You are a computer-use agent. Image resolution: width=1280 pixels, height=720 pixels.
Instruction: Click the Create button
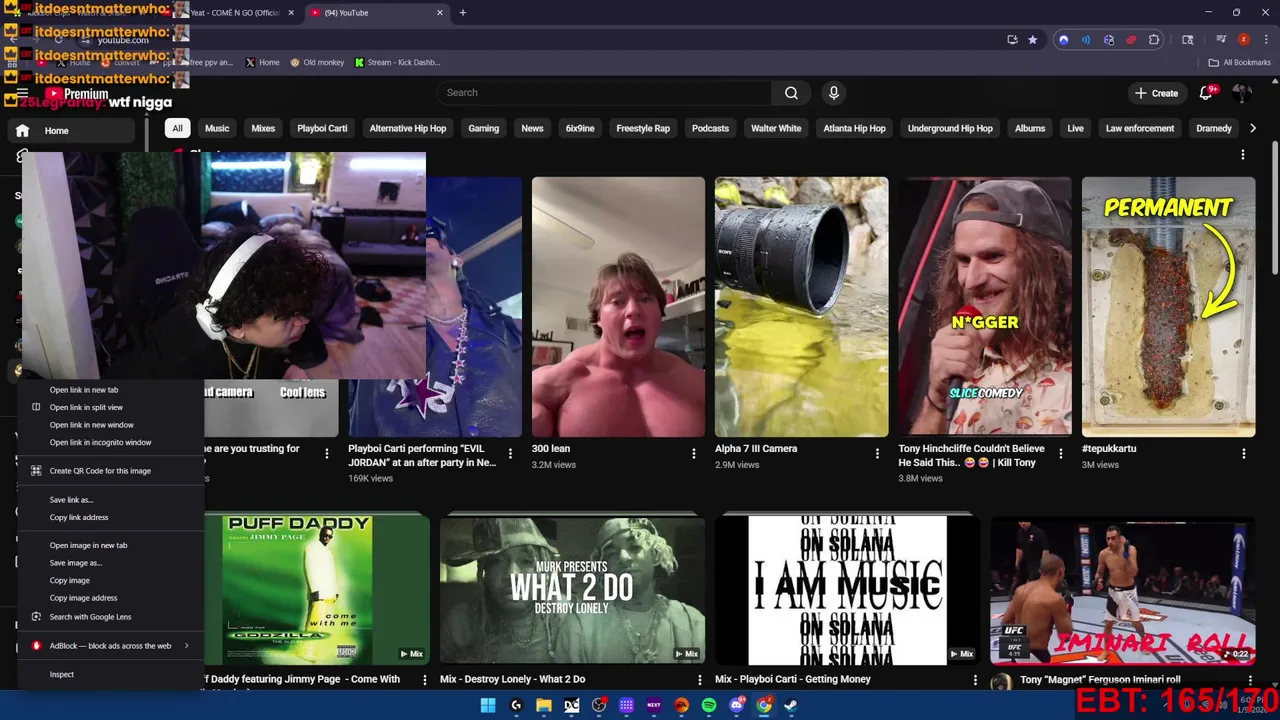point(1156,93)
